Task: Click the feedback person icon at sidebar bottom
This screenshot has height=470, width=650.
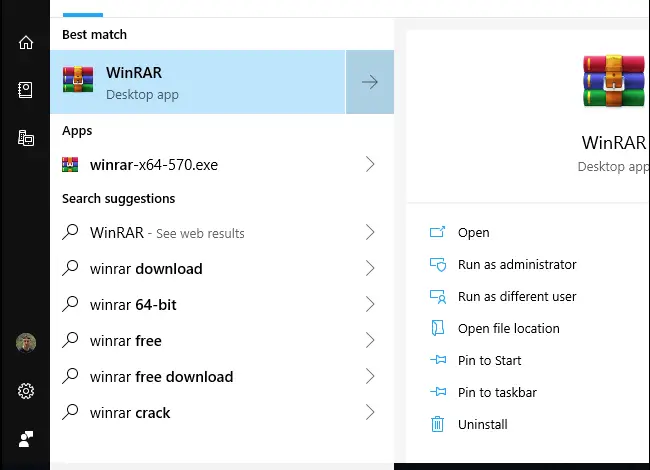Action: click(x=25, y=438)
